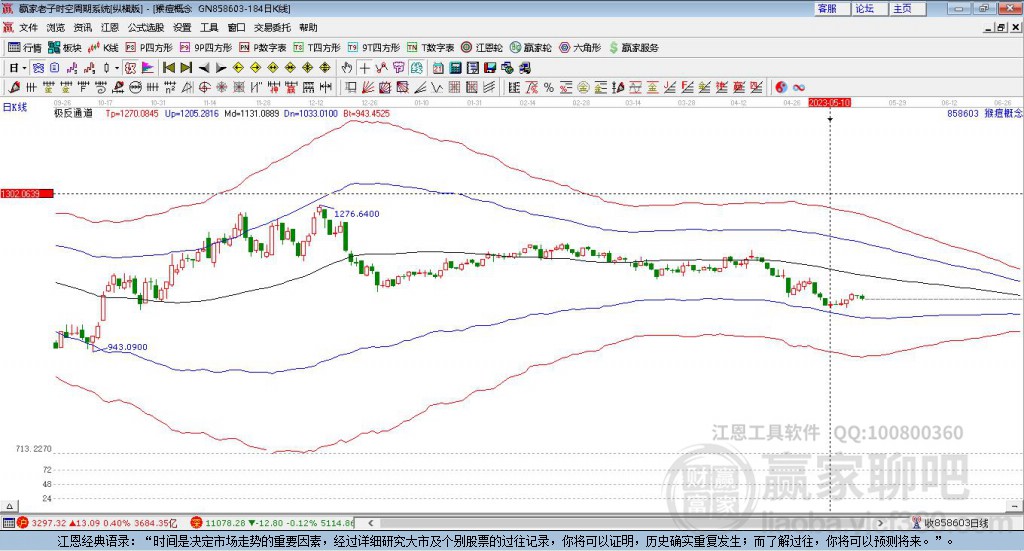Select the hand pan tool
This screenshot has width=1024, height=551.
pyautogui.click(x=347, y=68)
